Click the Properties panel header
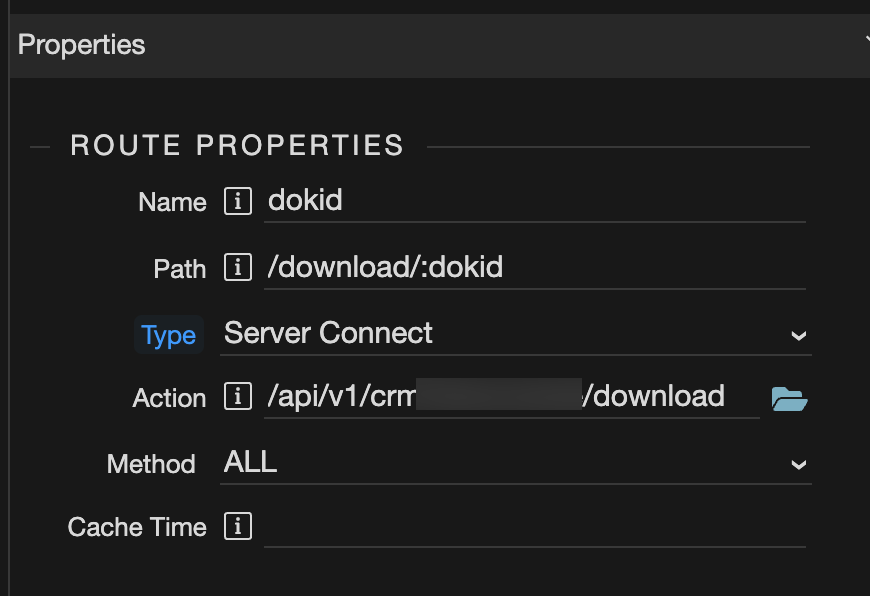870x596 pixels. click(x=439, y=46)
